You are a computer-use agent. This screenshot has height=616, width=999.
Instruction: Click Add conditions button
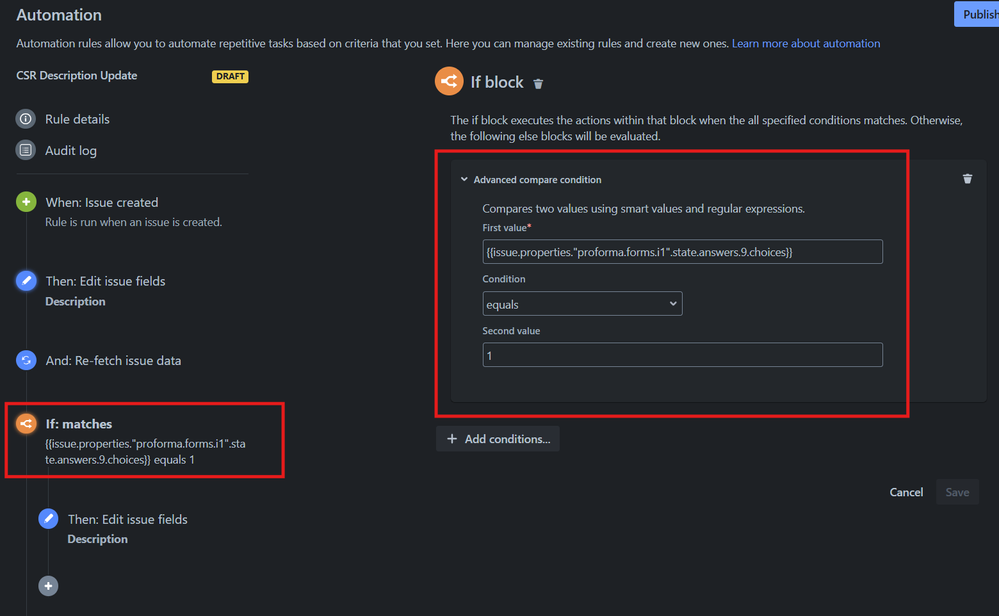pyautogui.click(x=498, y=439)
